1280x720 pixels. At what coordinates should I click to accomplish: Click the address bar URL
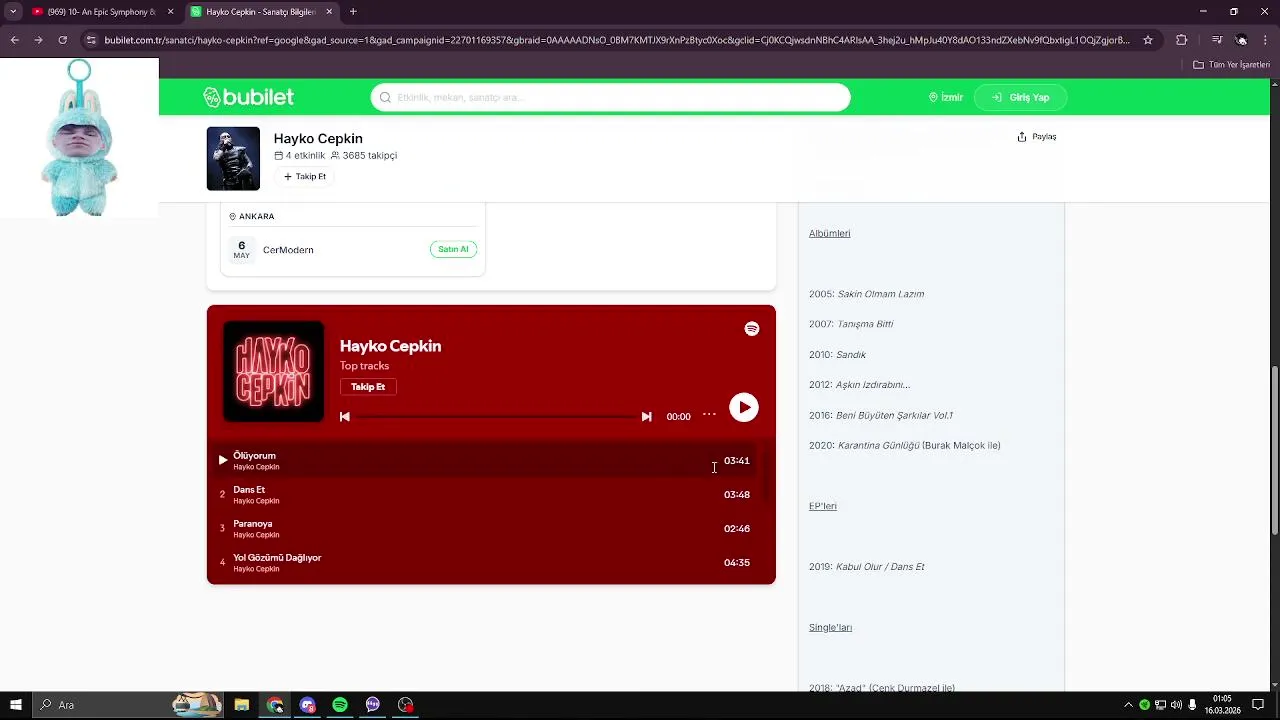(x=617, y=40)
